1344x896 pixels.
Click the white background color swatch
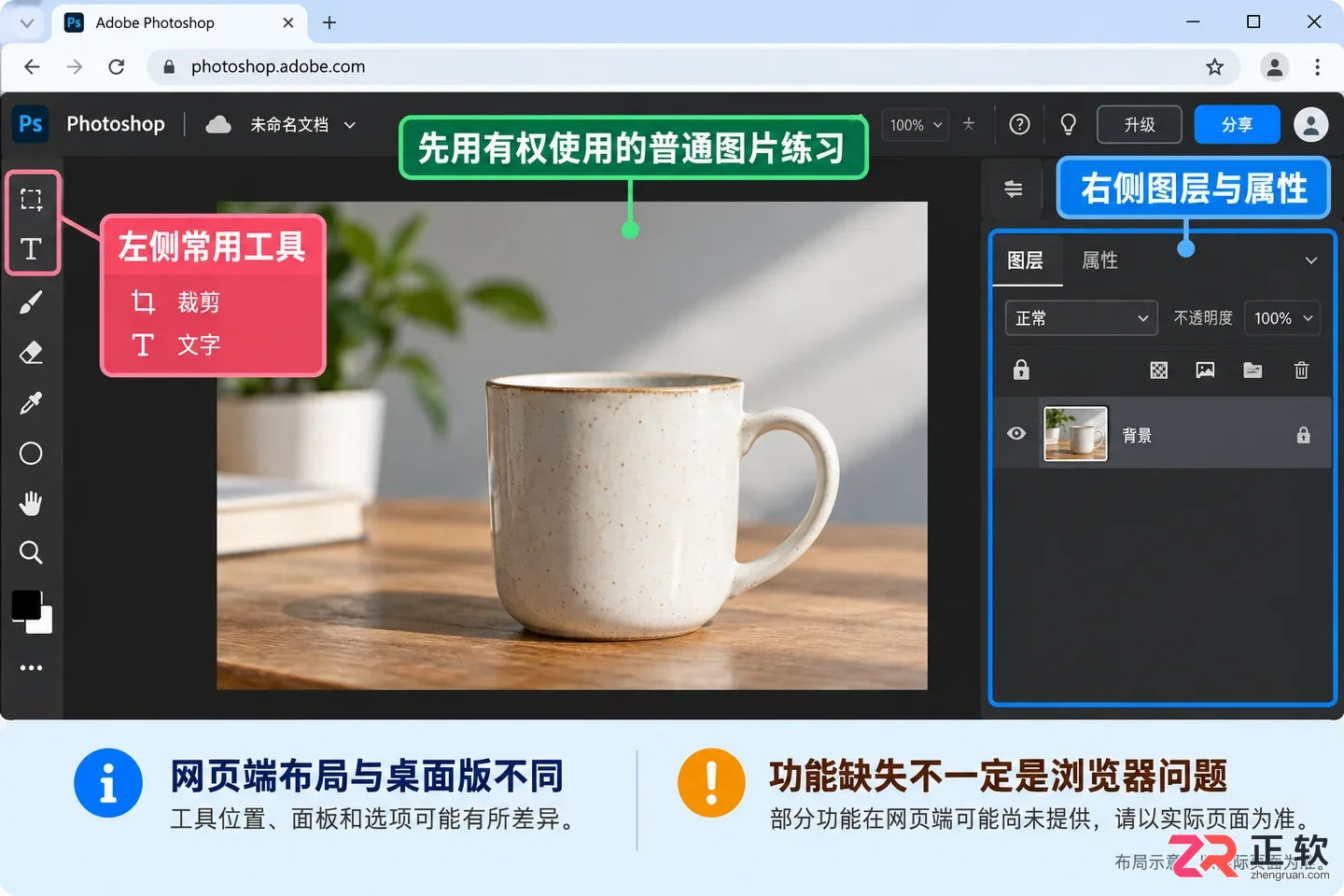(45, 625)
